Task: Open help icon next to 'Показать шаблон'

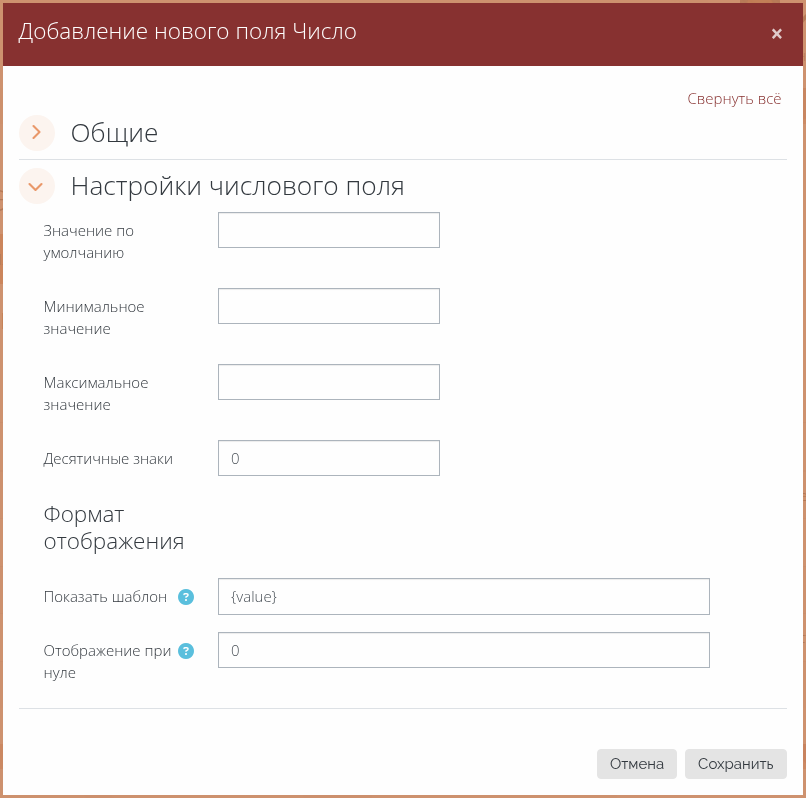Action: 185,597
